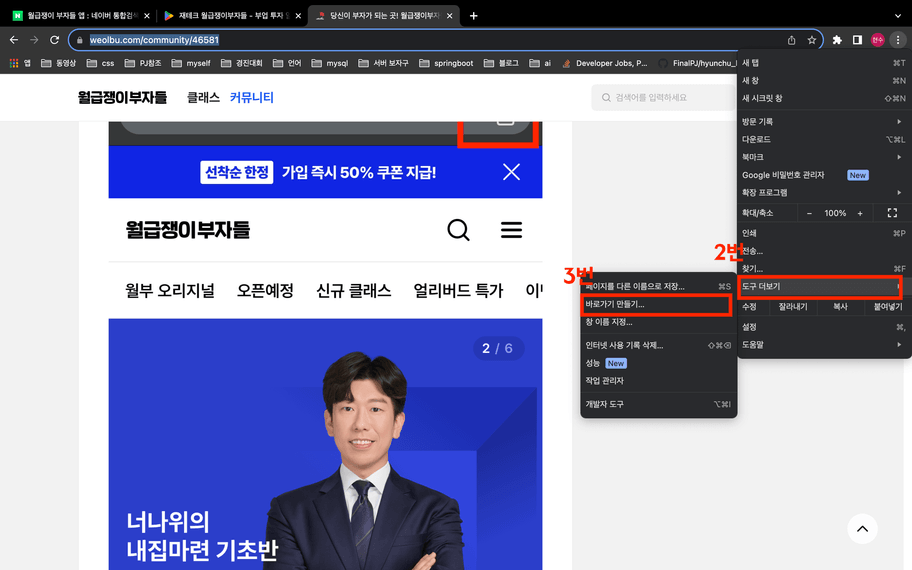Expand the 확장 프로그램 submenu
Image resolution: width=912 pixels, height=570 pixels.
point(824,193)
